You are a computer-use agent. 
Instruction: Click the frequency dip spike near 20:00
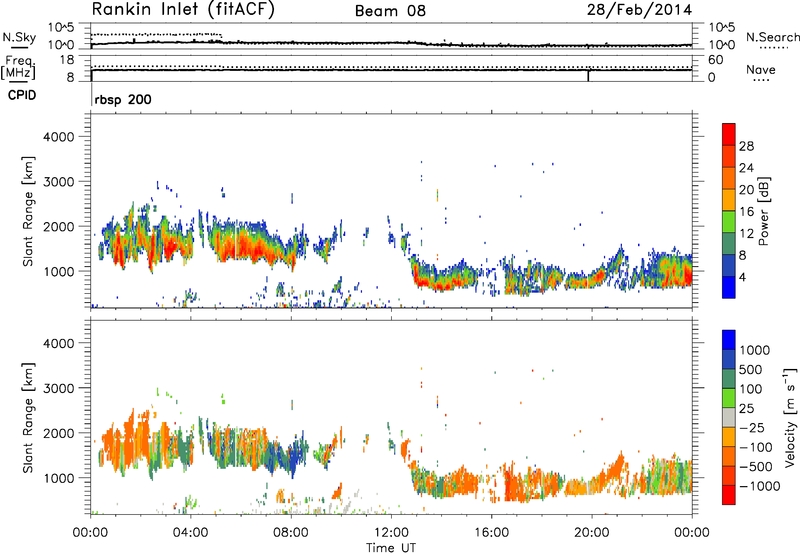tap(588, 75)
